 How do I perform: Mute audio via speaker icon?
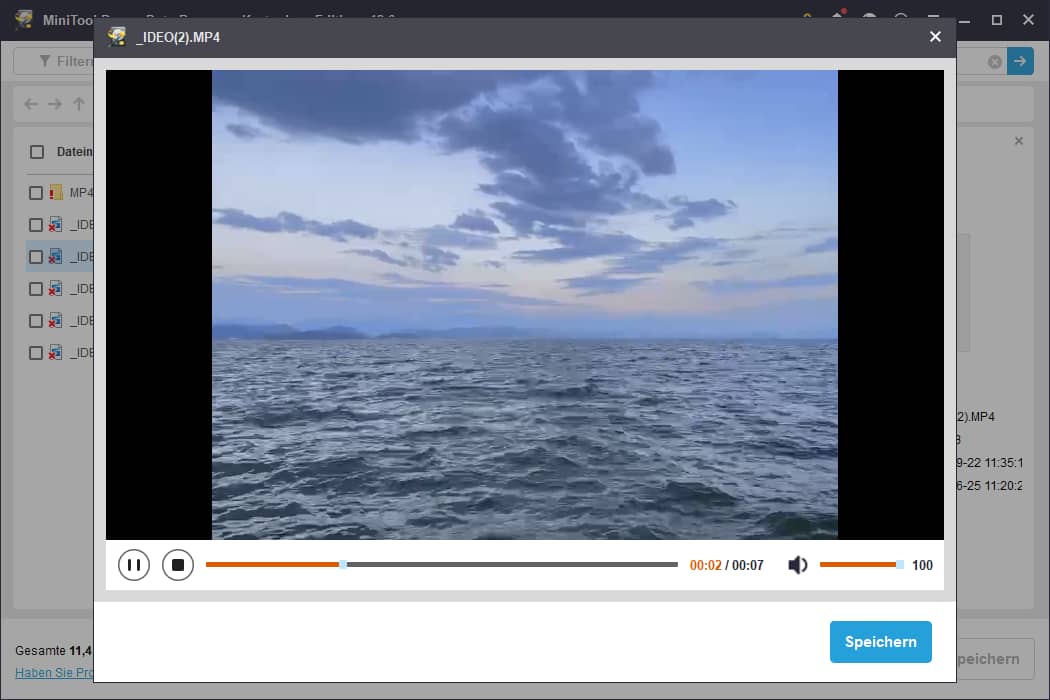pyautogui.click(x=797, y=565)
